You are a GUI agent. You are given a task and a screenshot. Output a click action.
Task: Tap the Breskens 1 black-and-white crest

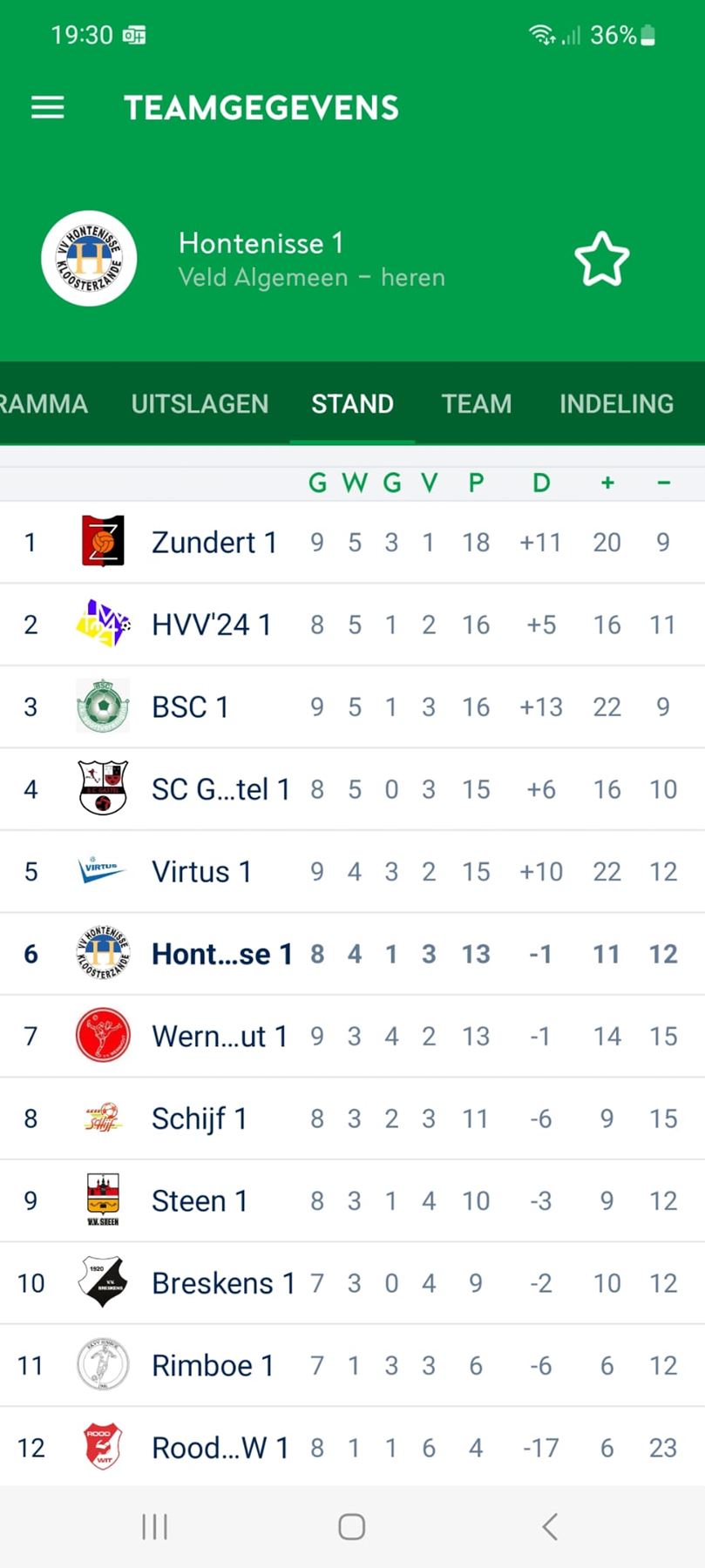(103, 1282)
